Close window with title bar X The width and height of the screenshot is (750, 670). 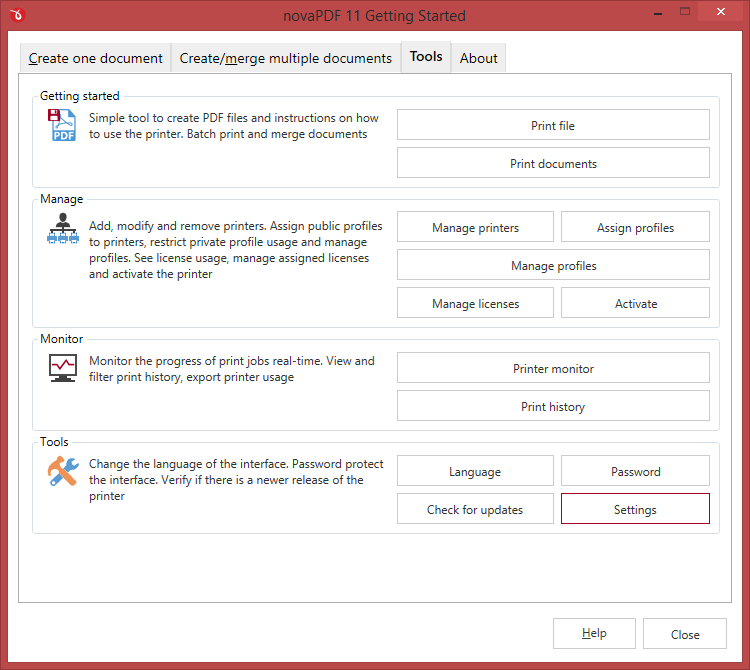720,11
